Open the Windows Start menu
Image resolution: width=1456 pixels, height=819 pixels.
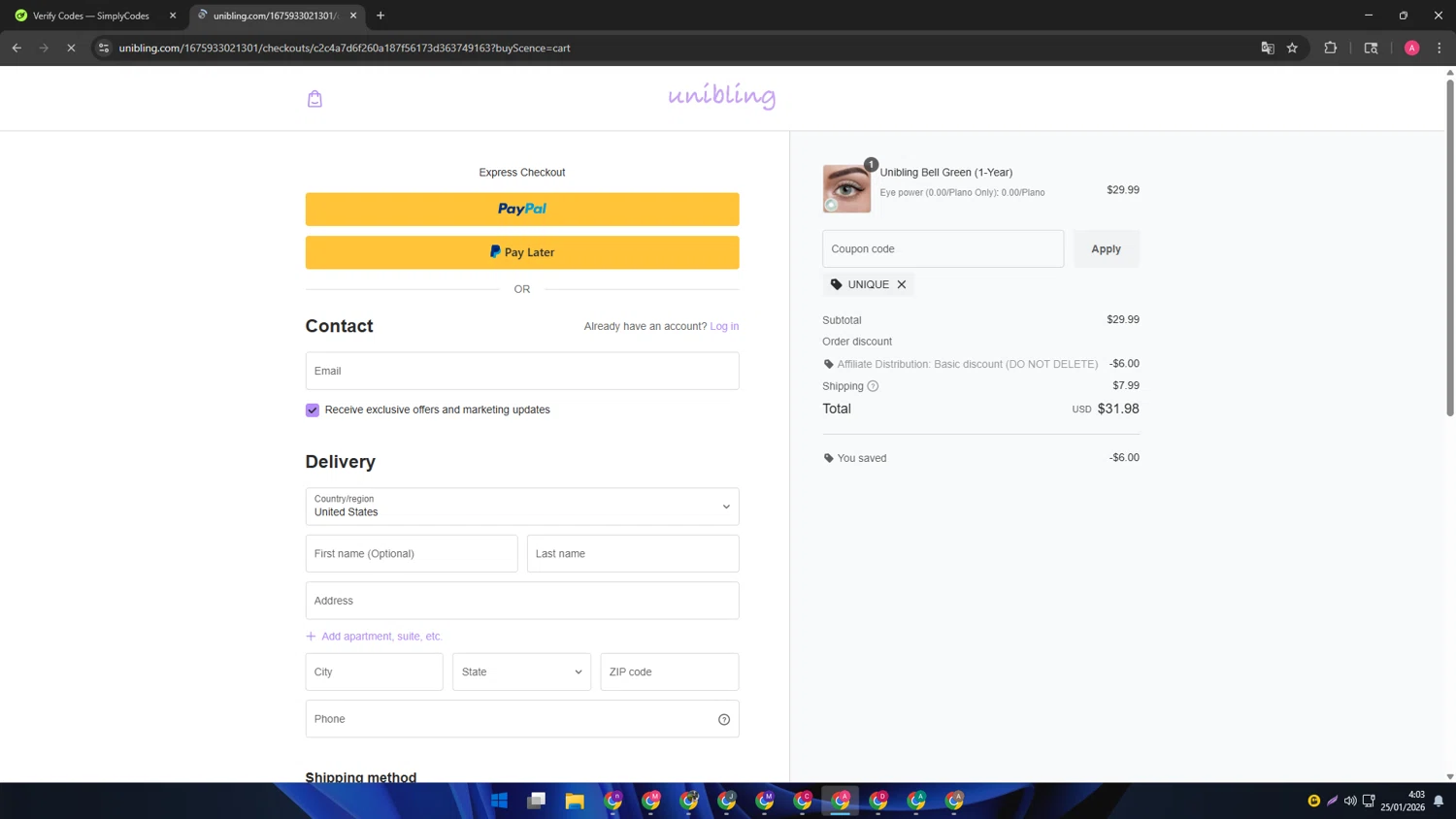(499, 801)
